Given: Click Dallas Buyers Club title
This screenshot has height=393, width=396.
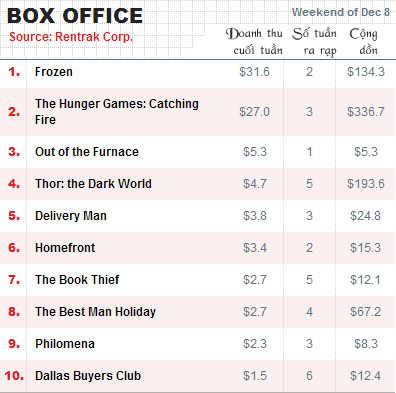Looking at the screenshot, I should 88,376.
